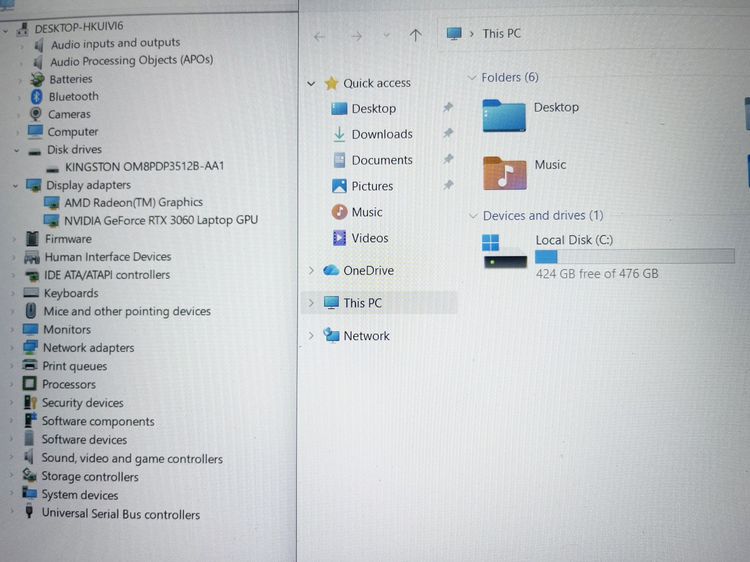Select the System devices row
Viewport: 750px width, 562px height.
[79, 495]
